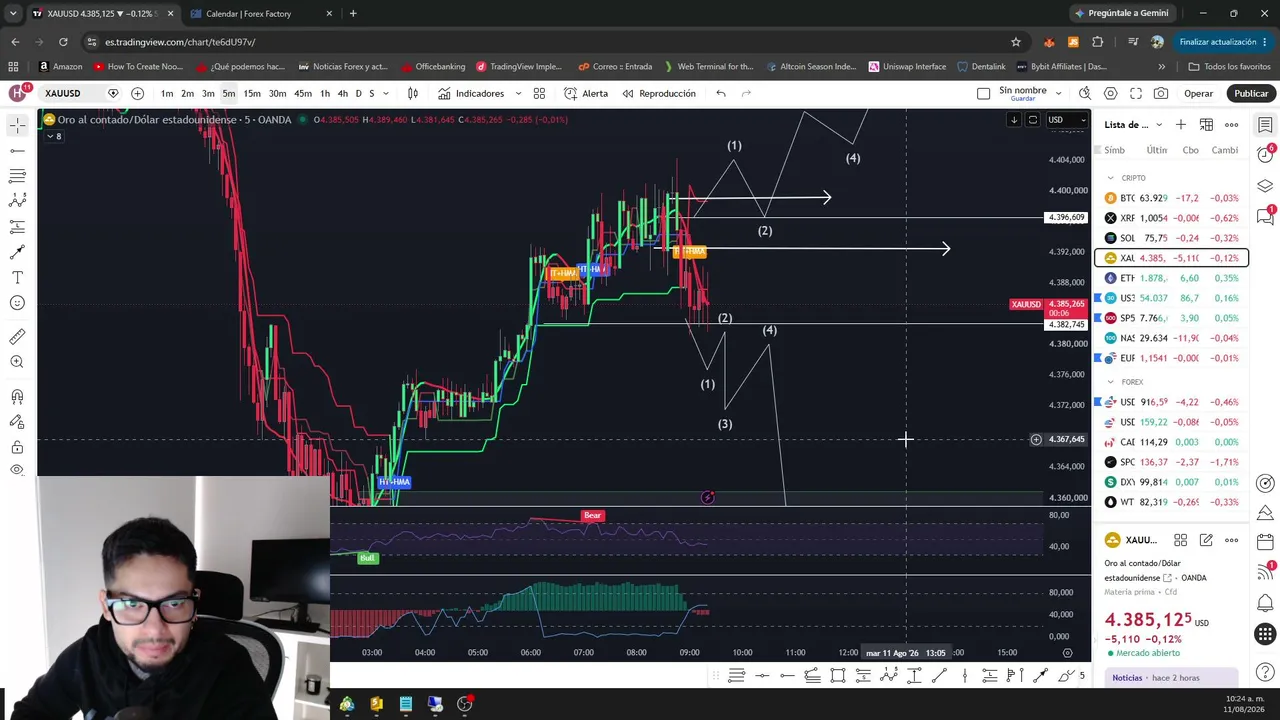Change the candlestick chart type

coord(413,93)
